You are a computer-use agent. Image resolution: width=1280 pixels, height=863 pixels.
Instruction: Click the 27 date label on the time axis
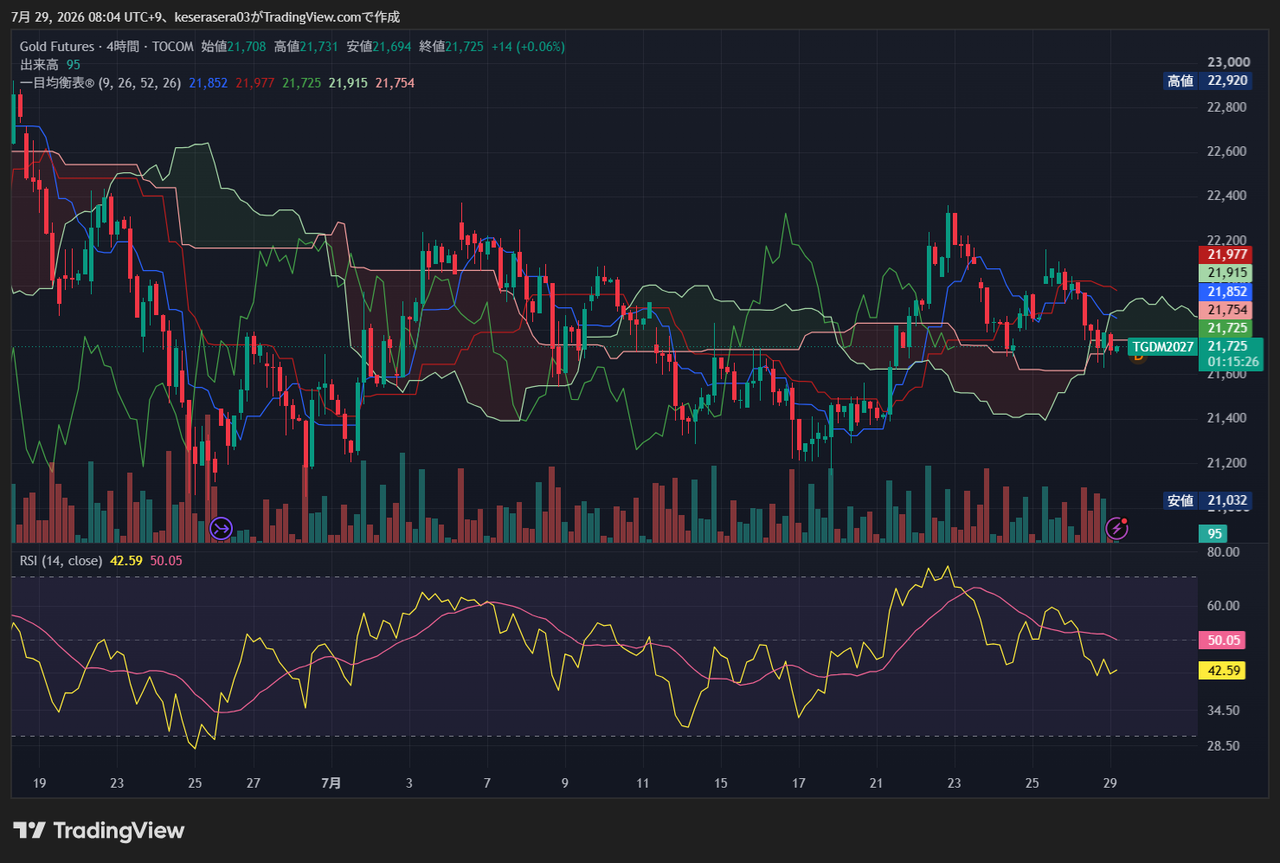tap(253, 783)
